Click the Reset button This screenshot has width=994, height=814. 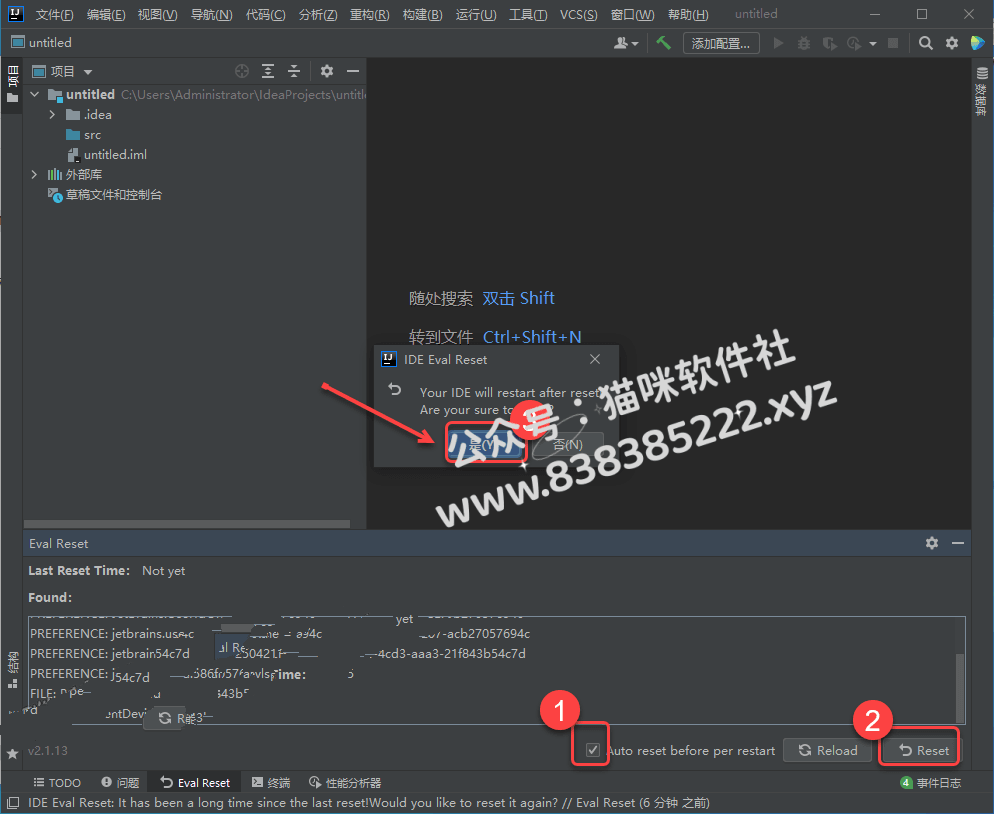pyautogui.click(x=923, y=750)
